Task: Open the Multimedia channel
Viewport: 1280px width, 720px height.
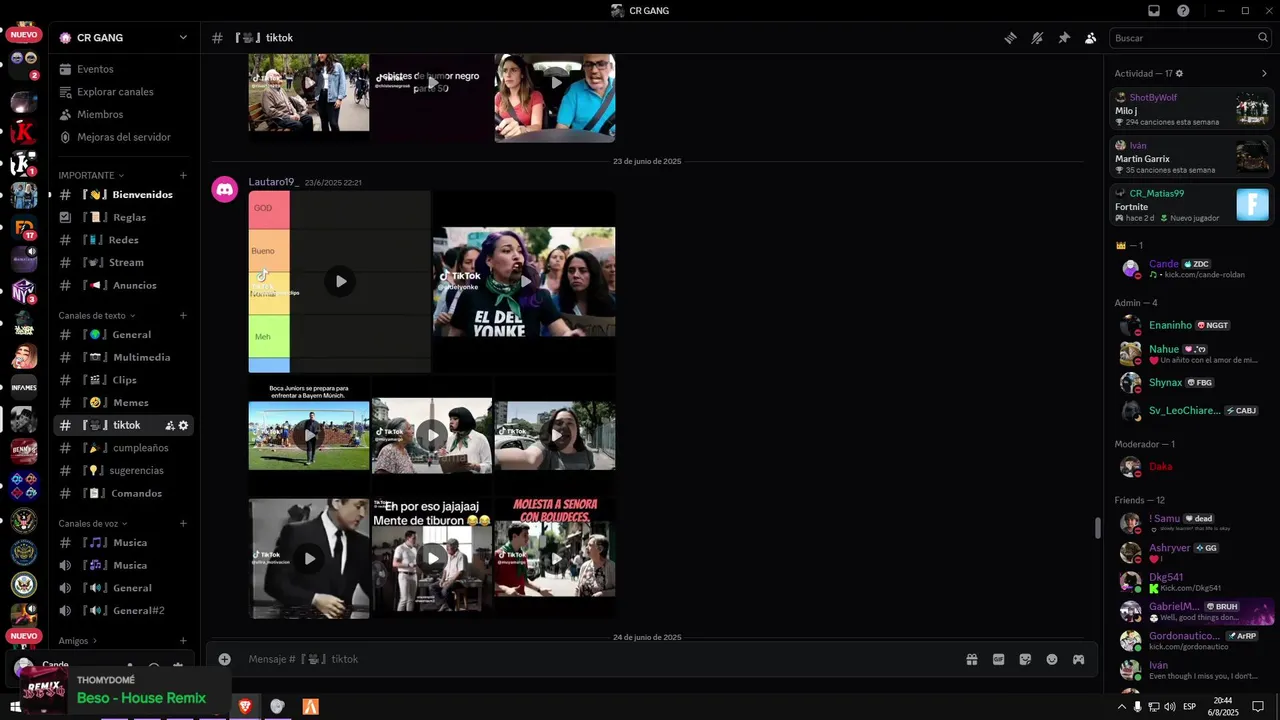Action: coord(122,357)
